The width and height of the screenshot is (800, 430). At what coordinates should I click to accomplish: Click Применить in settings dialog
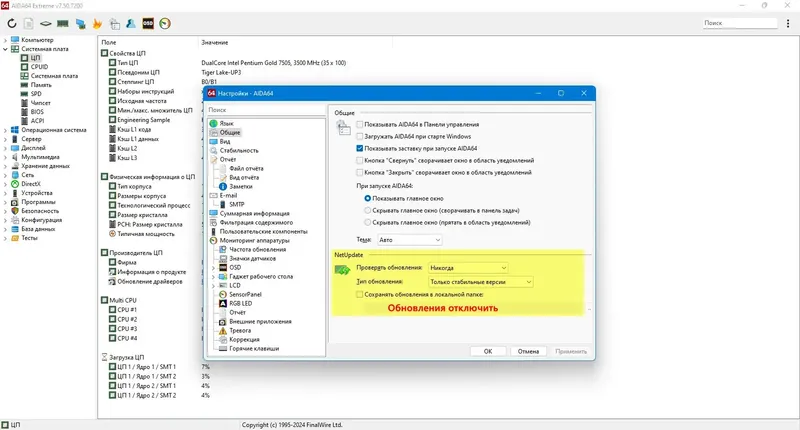(570, 351)
